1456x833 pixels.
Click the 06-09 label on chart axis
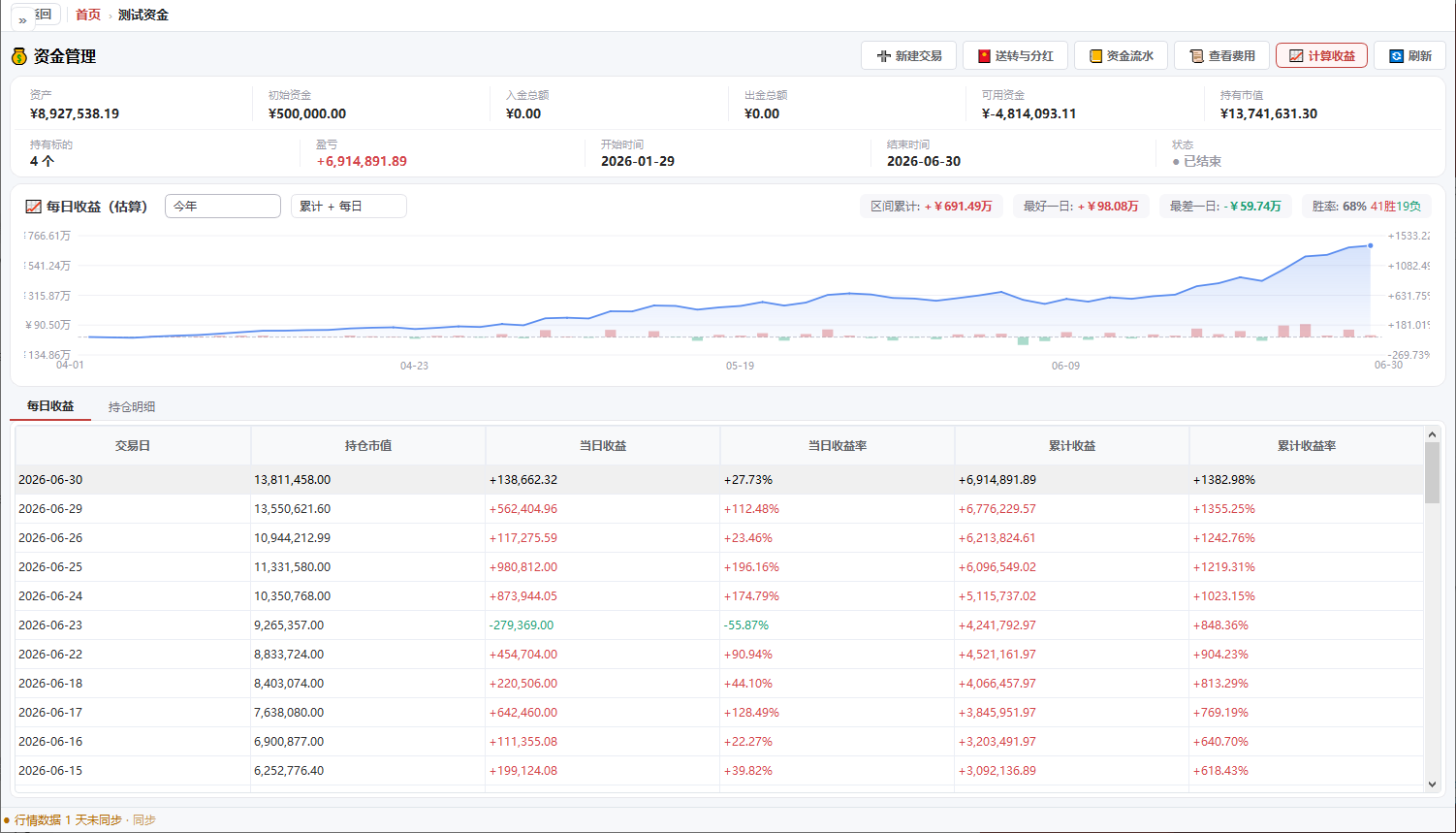click(1065, 366)
